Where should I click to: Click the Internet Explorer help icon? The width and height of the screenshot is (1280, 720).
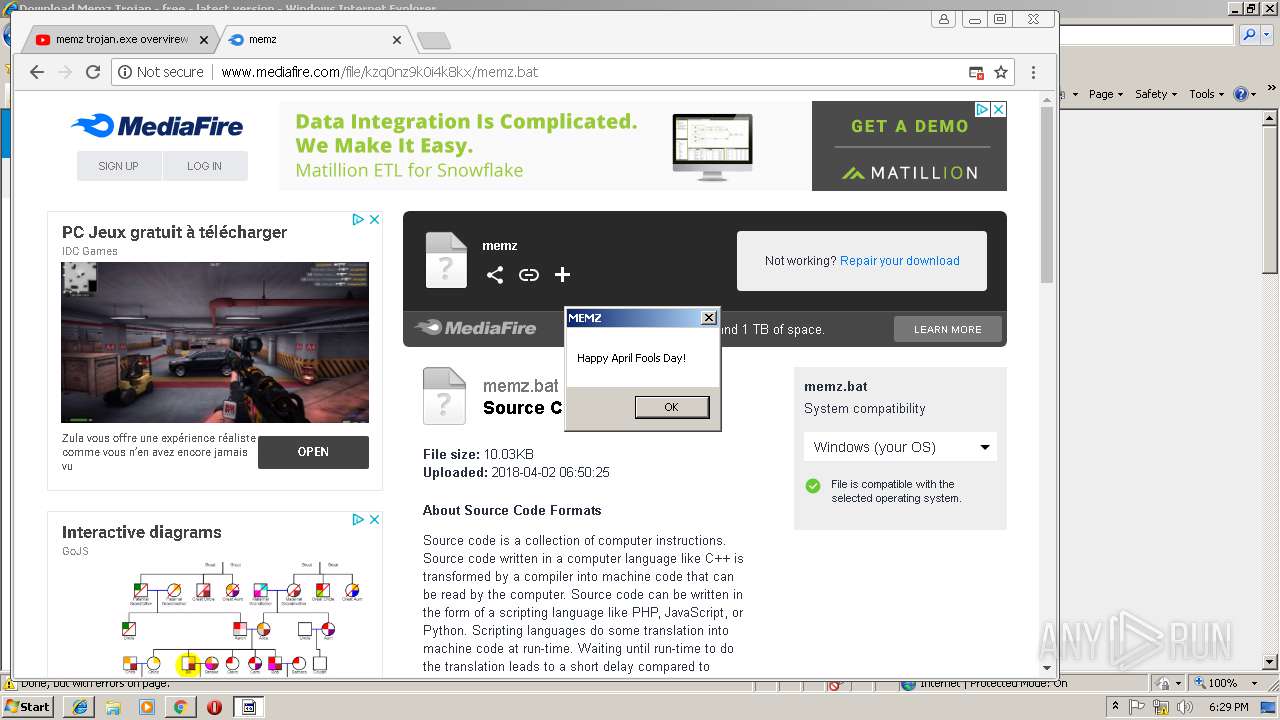pyautogui.click(x=1240, y=94)
